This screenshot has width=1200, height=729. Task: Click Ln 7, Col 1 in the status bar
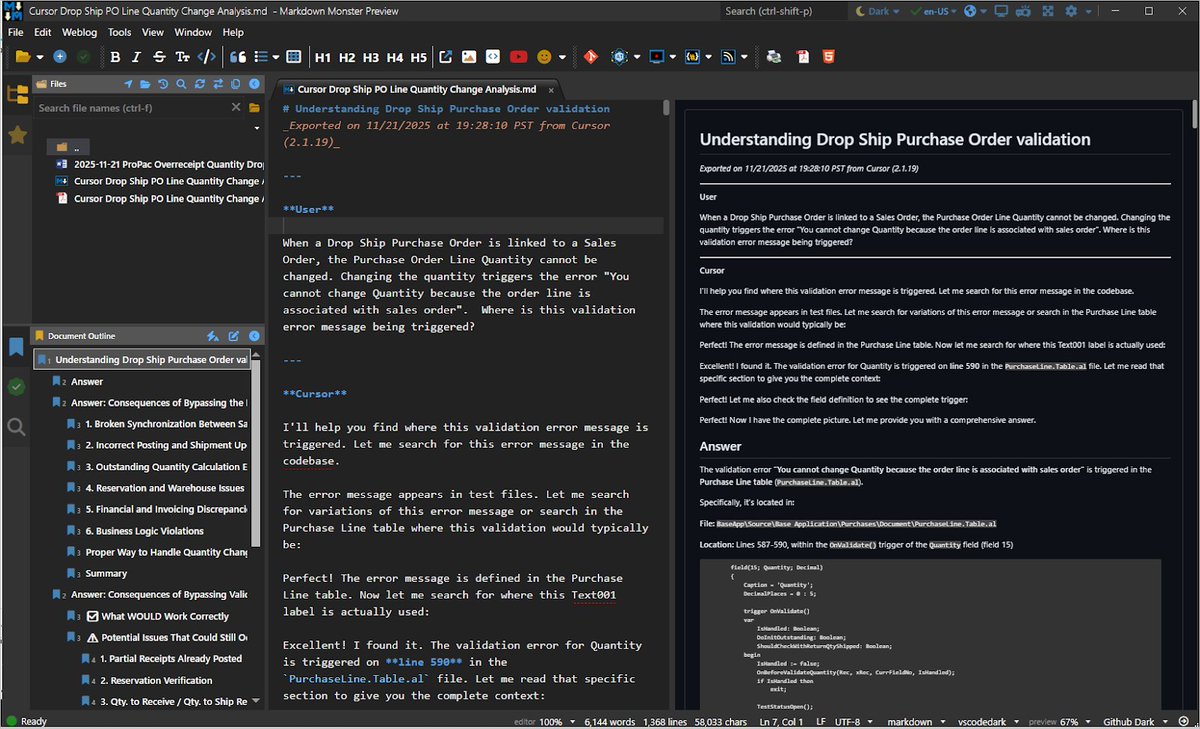780,721
